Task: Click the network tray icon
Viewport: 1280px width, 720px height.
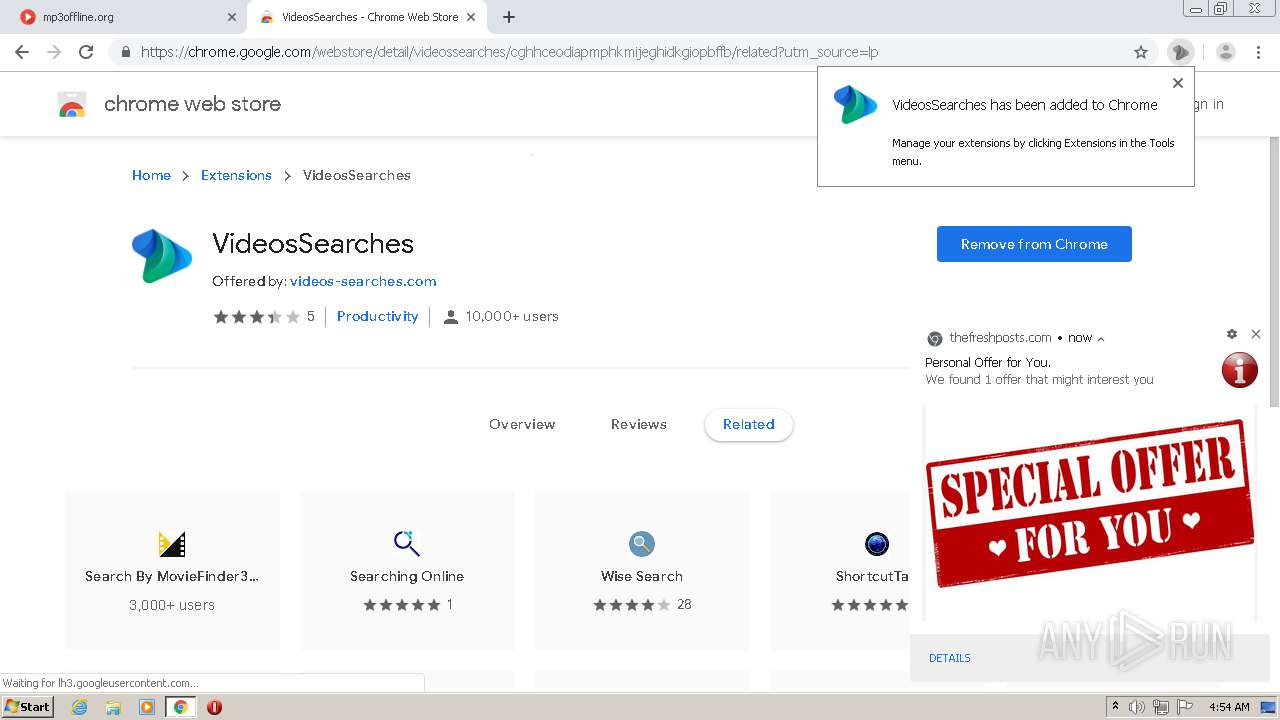Action: click(x=1161, y=707)
